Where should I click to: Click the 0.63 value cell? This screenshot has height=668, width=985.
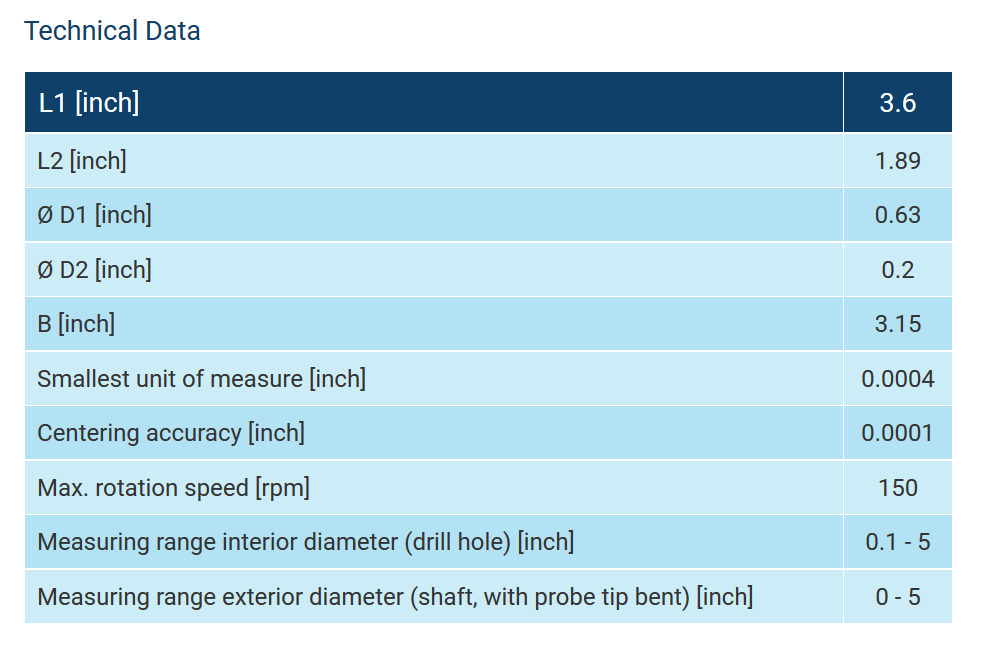tap(897, 215)
